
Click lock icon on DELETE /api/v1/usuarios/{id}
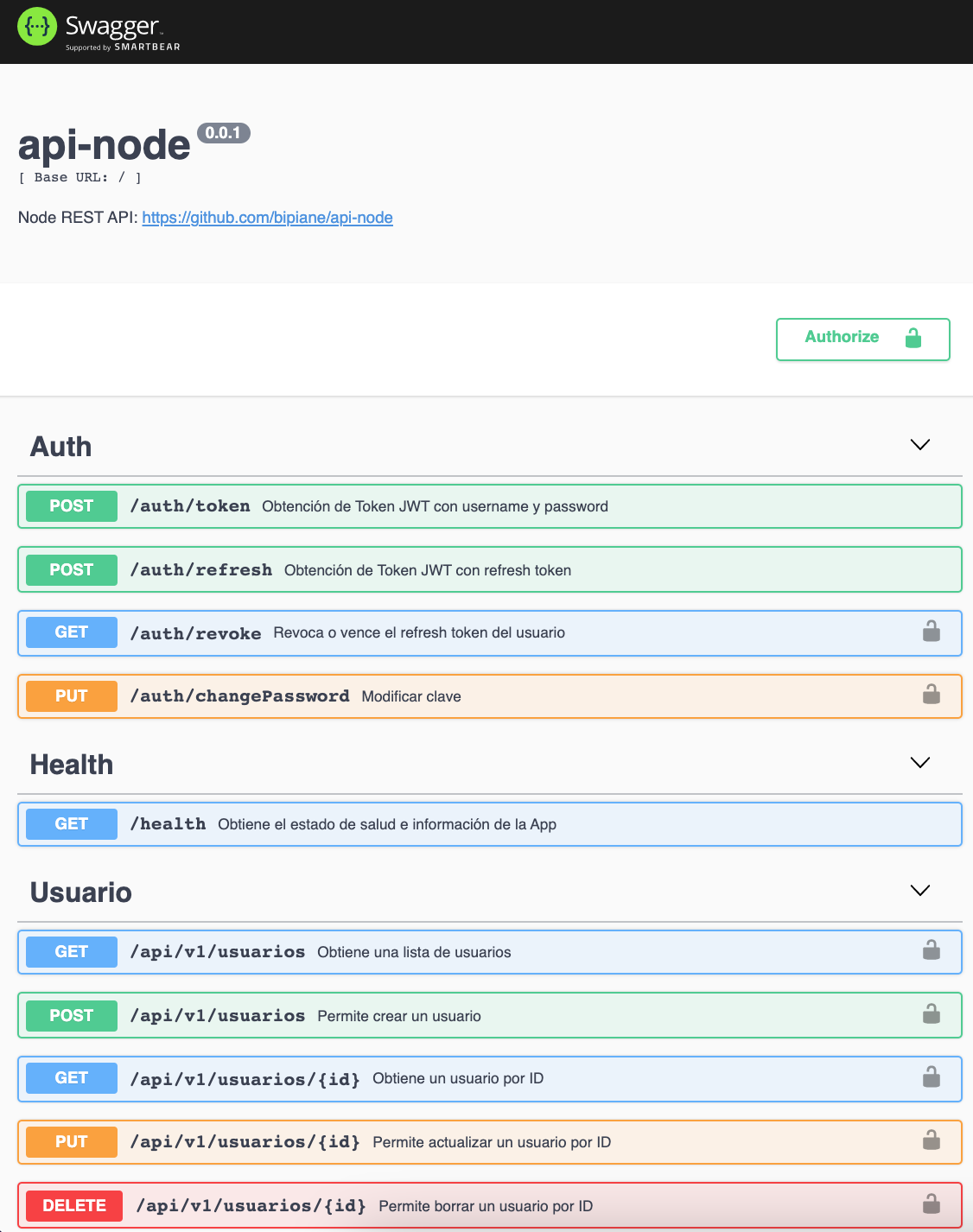931,1203
